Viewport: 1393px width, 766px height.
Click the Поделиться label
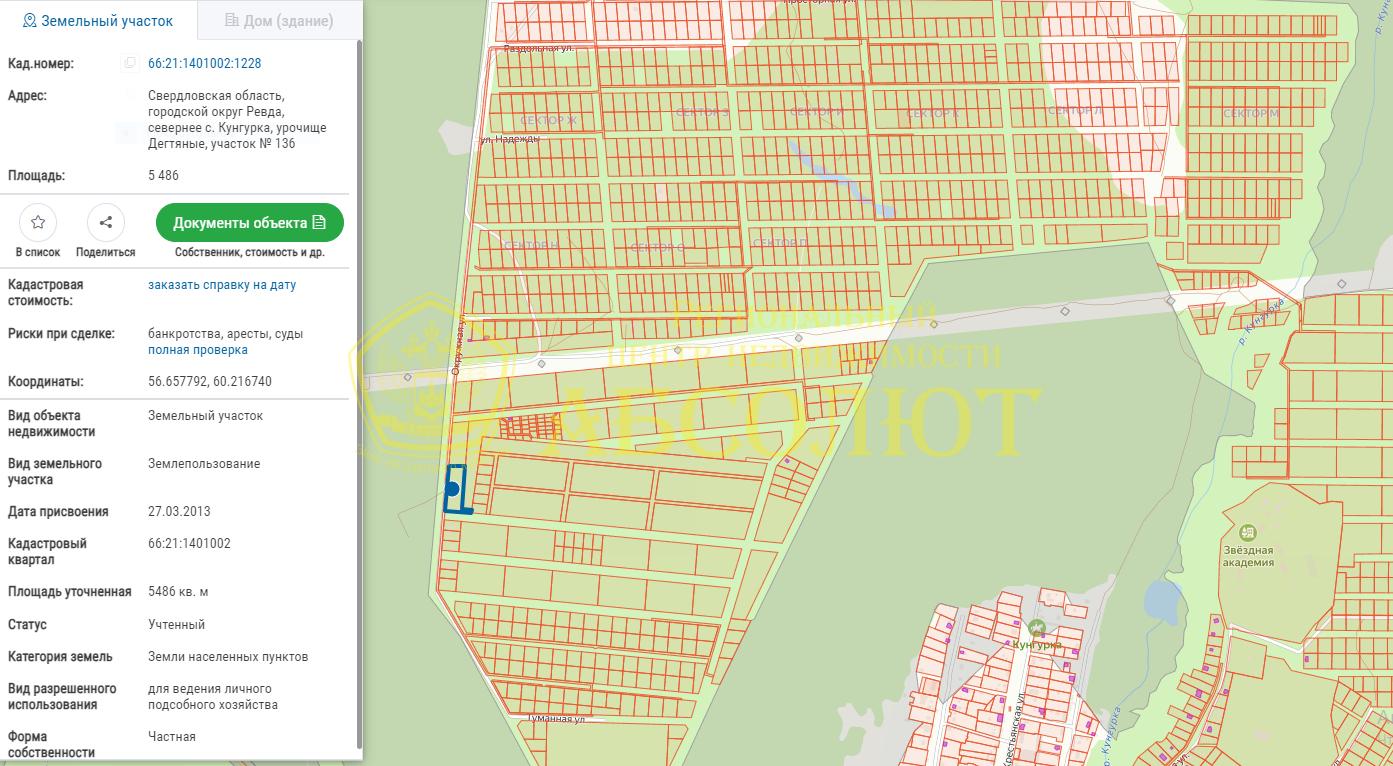point(105,253)
